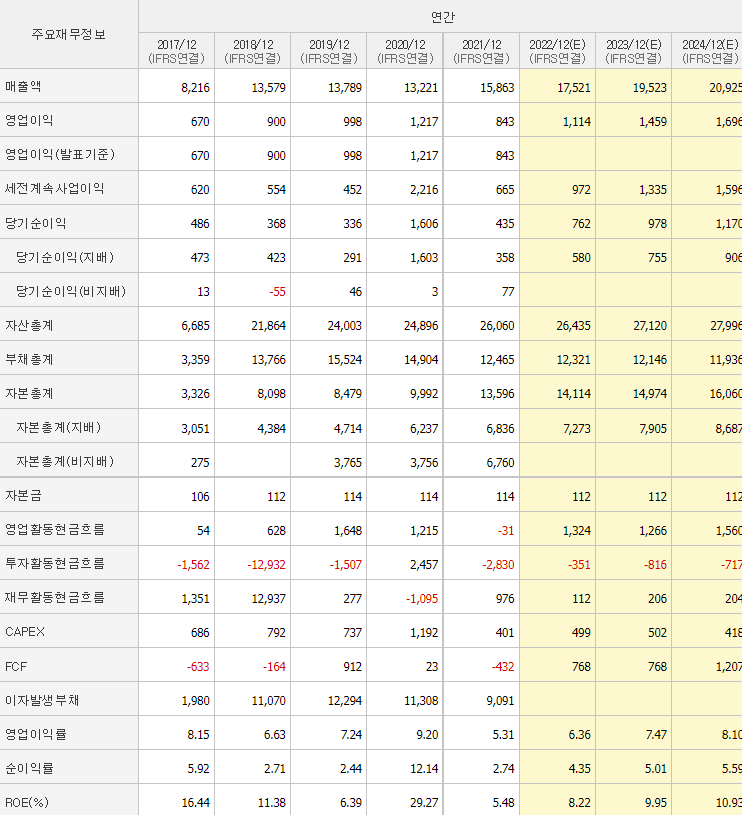Click the 부채총계 value 15,524
Viewport: 742px width, 815px height.
(344, 360)
